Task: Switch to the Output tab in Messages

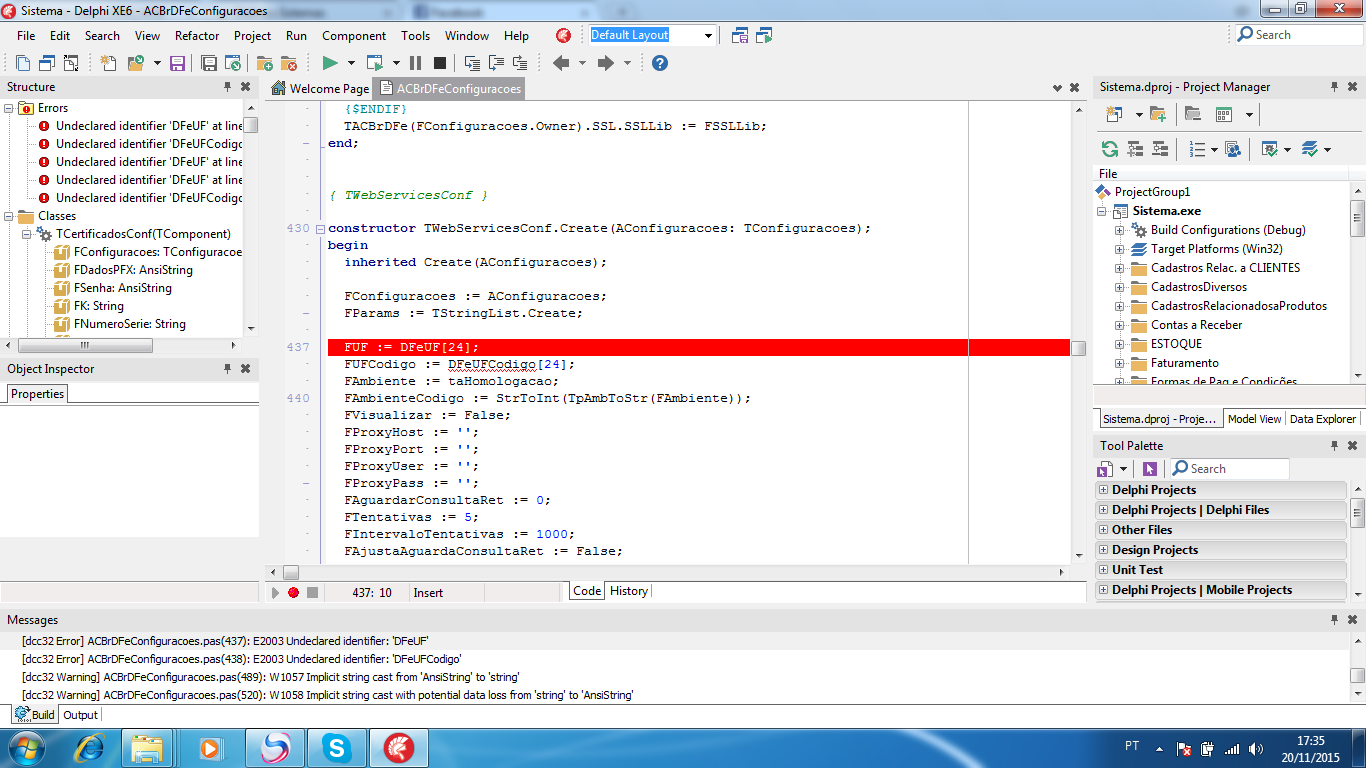Action: tap(80, 715)
